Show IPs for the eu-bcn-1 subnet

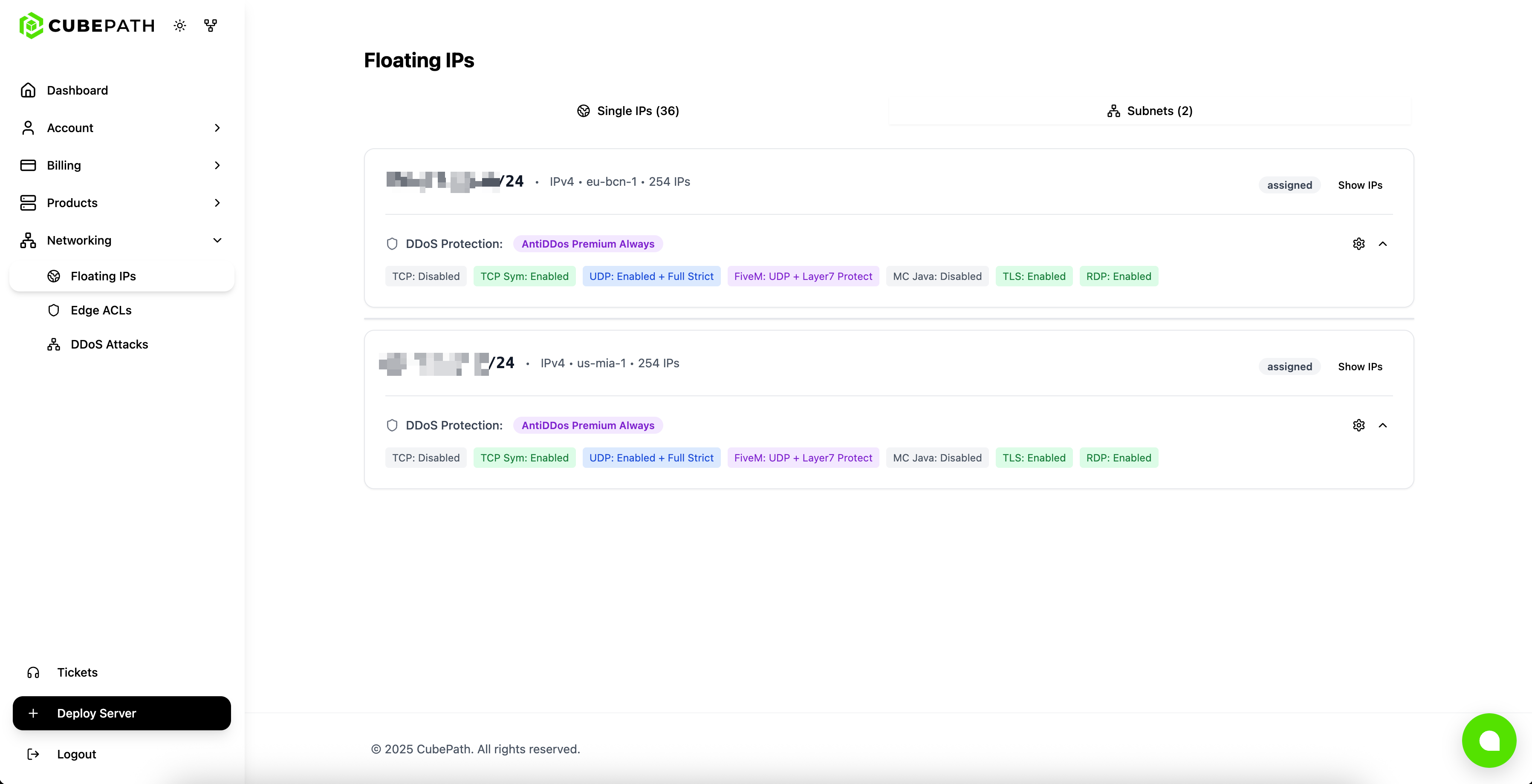click(1360, 185)
